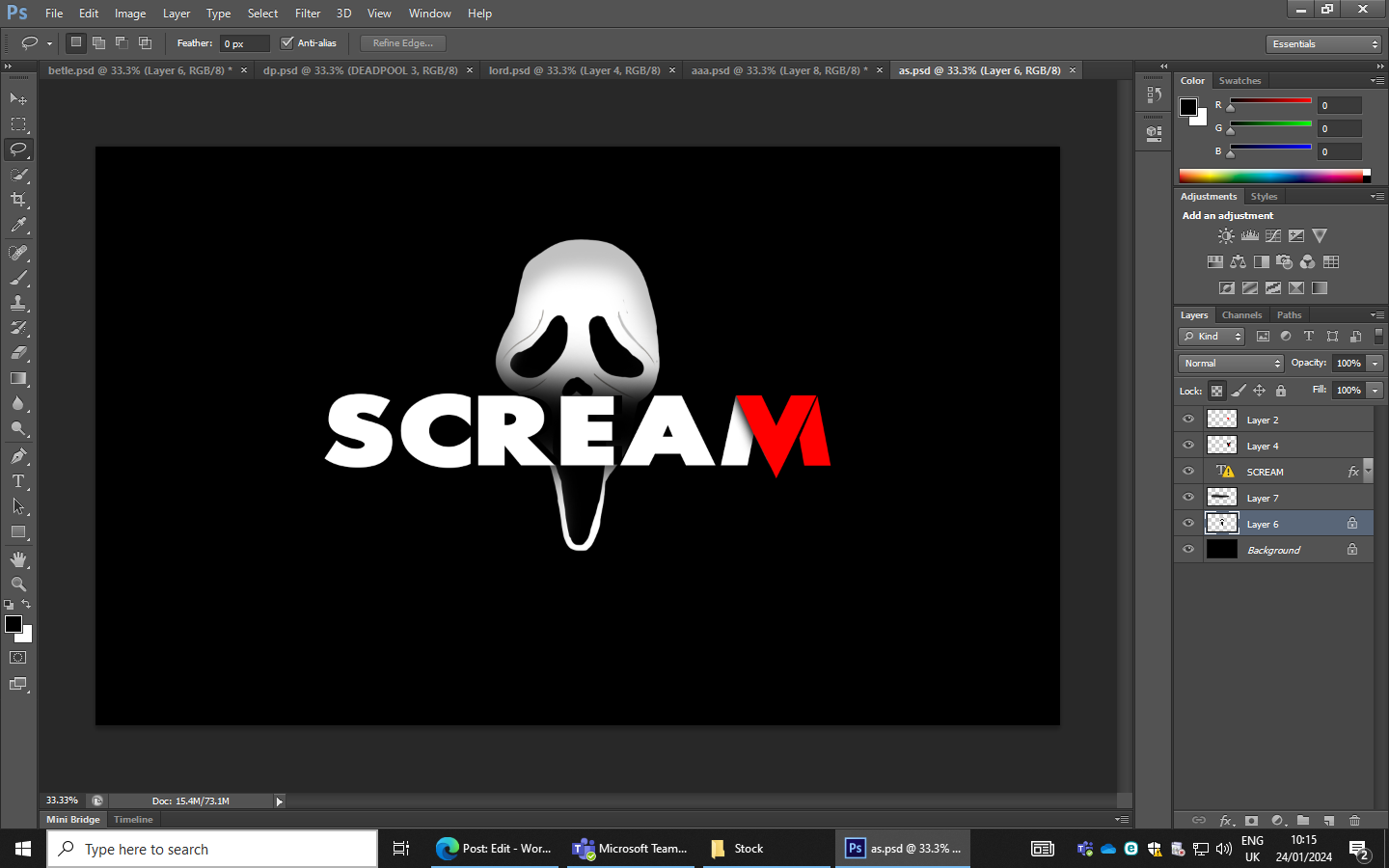Click the Create new layer icon
Screen dimensions: 1389x868
pyautogui.click(x=1329, y=821)
